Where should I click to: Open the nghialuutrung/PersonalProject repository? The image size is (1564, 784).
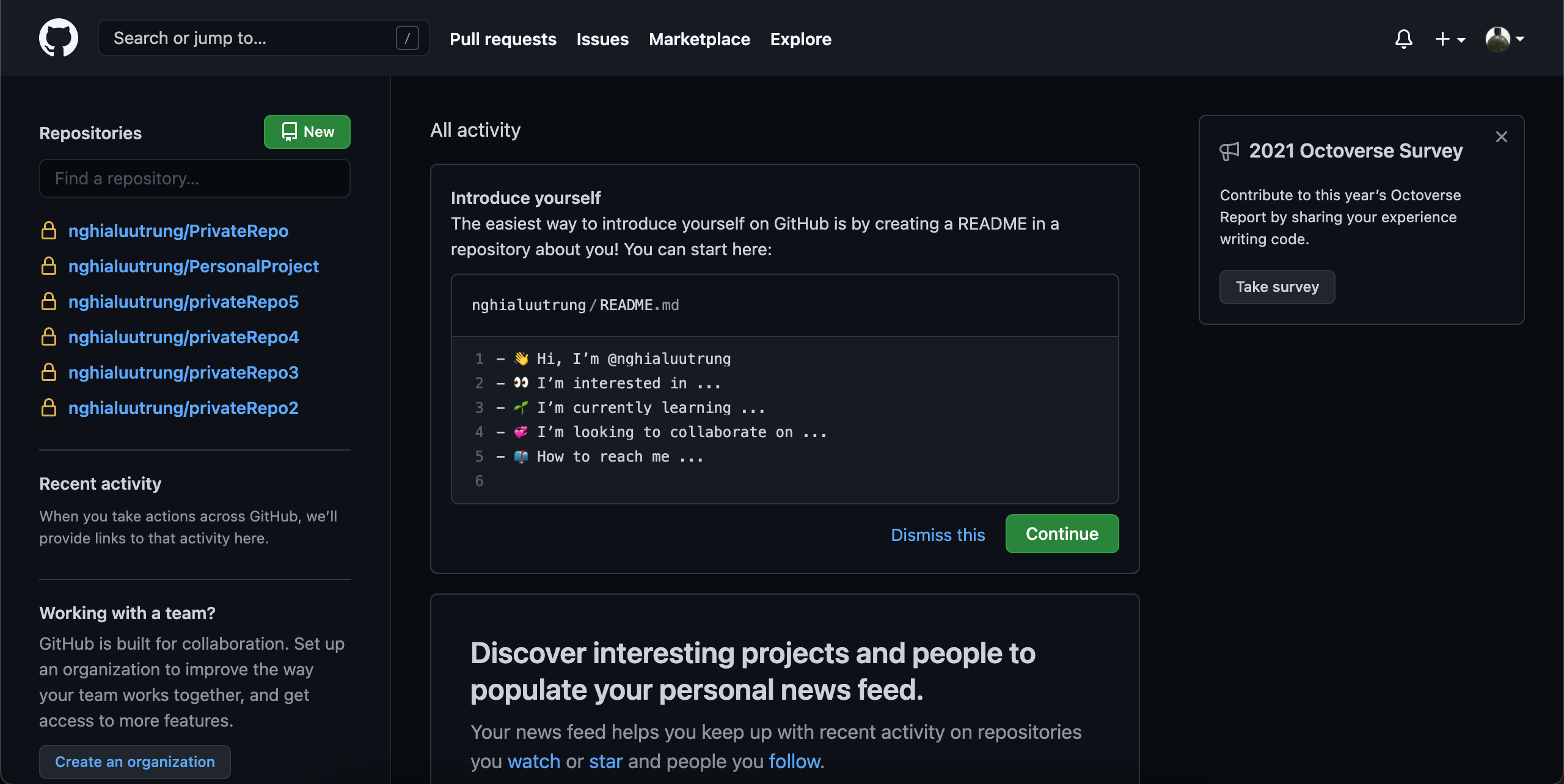pyautogui.click(x=193, y=266)
